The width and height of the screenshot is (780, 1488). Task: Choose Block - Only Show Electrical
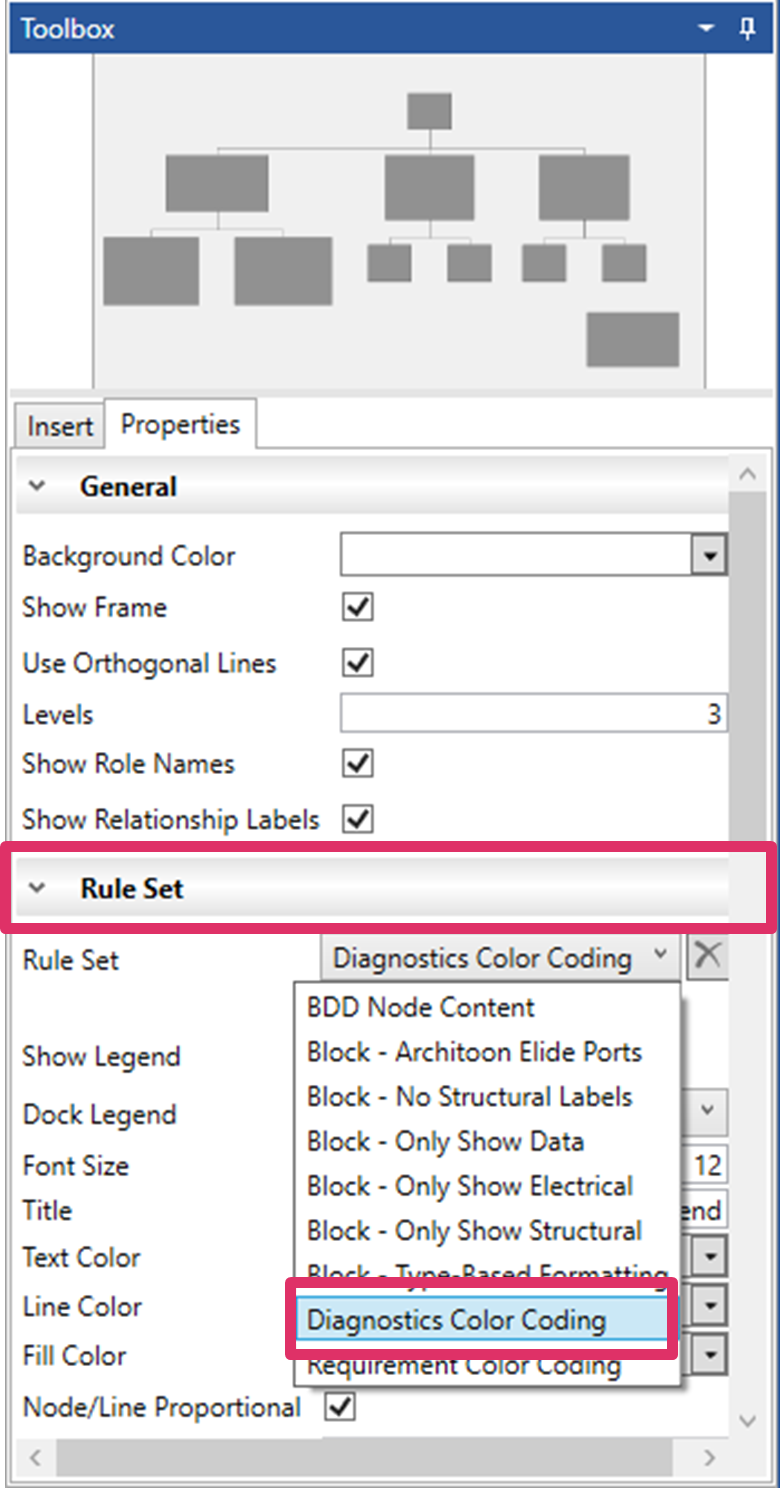(469, 1186)
